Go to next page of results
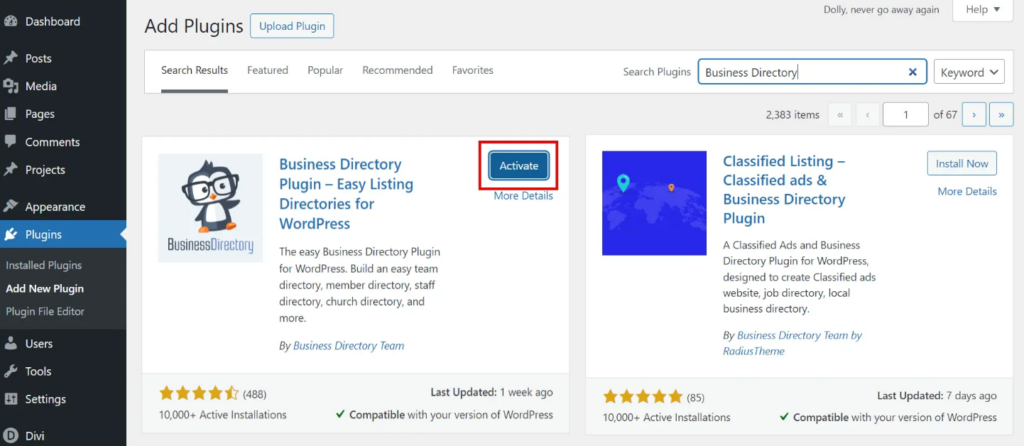This screenshot has height=446, width=1024. 974,115
